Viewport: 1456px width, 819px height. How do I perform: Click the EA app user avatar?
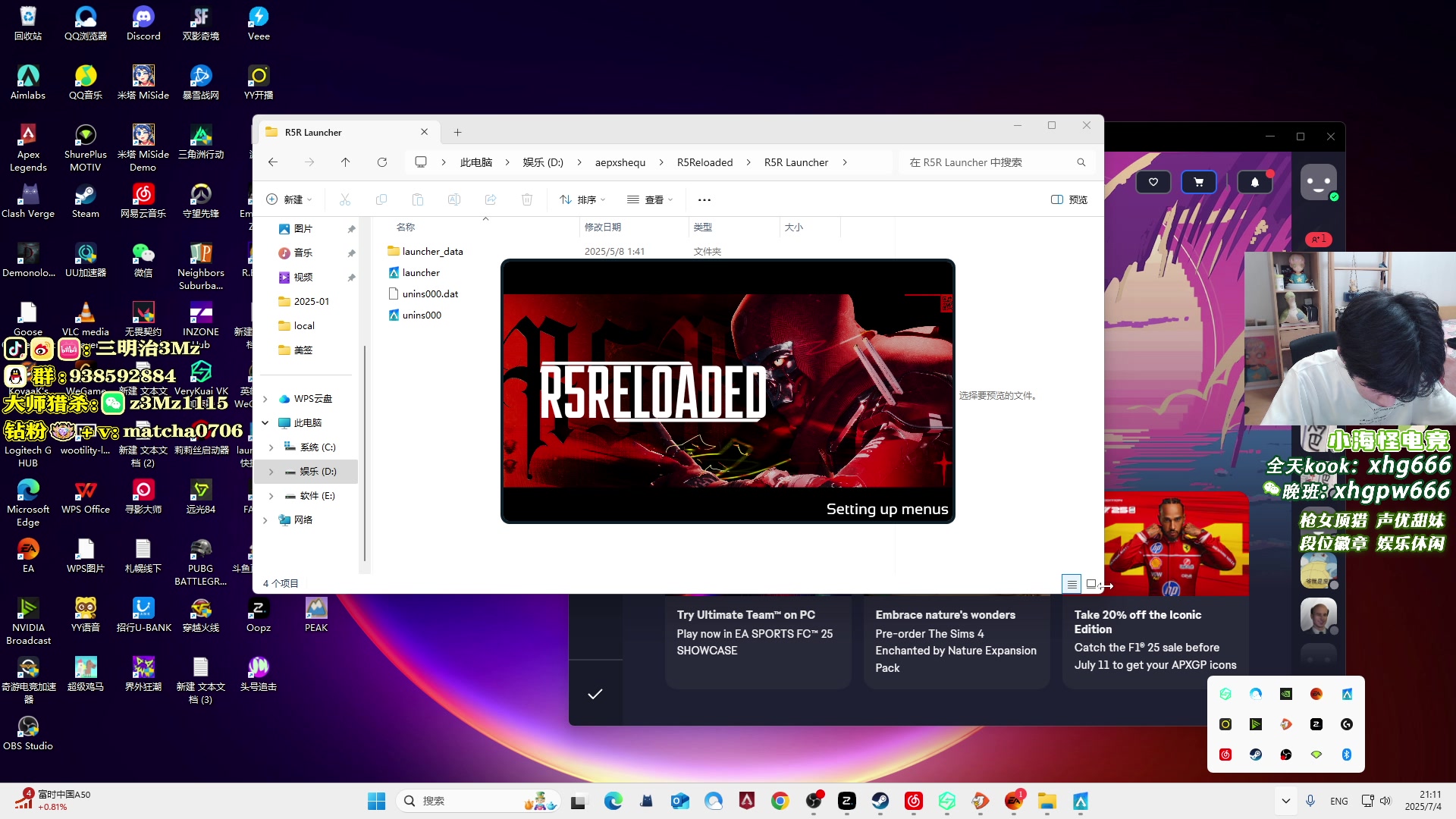coord(1319,182)
